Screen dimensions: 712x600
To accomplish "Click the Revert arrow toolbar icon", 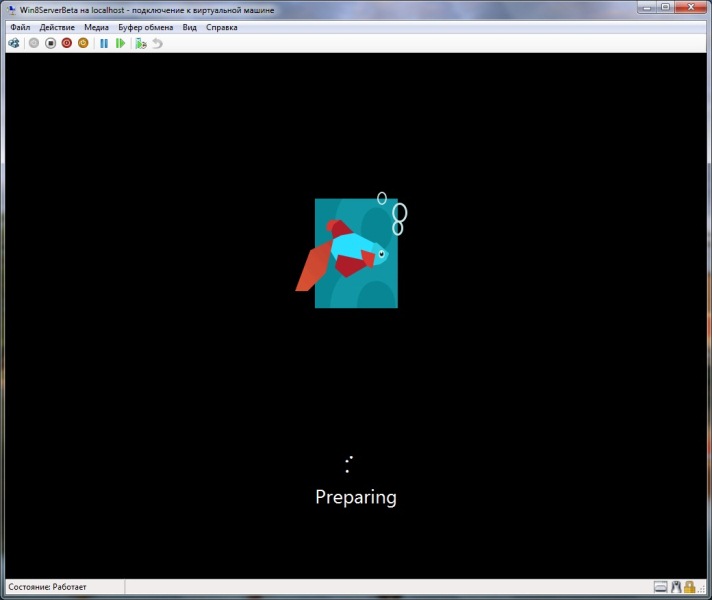I will coord(157,44).
